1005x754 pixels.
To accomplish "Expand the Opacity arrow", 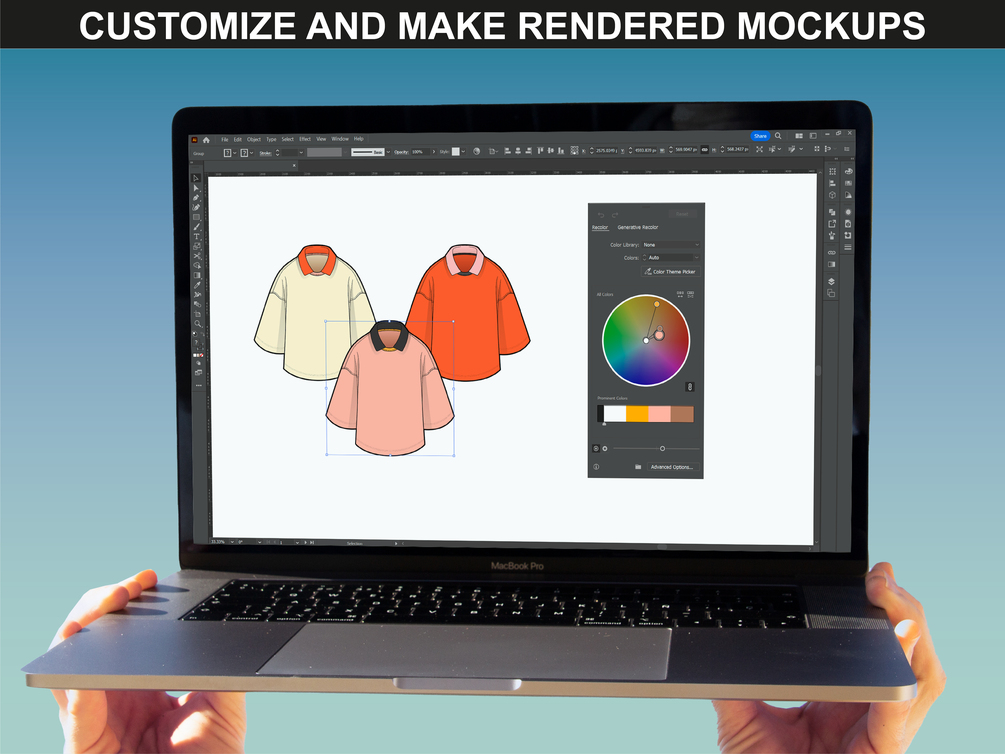I will 433,152.
